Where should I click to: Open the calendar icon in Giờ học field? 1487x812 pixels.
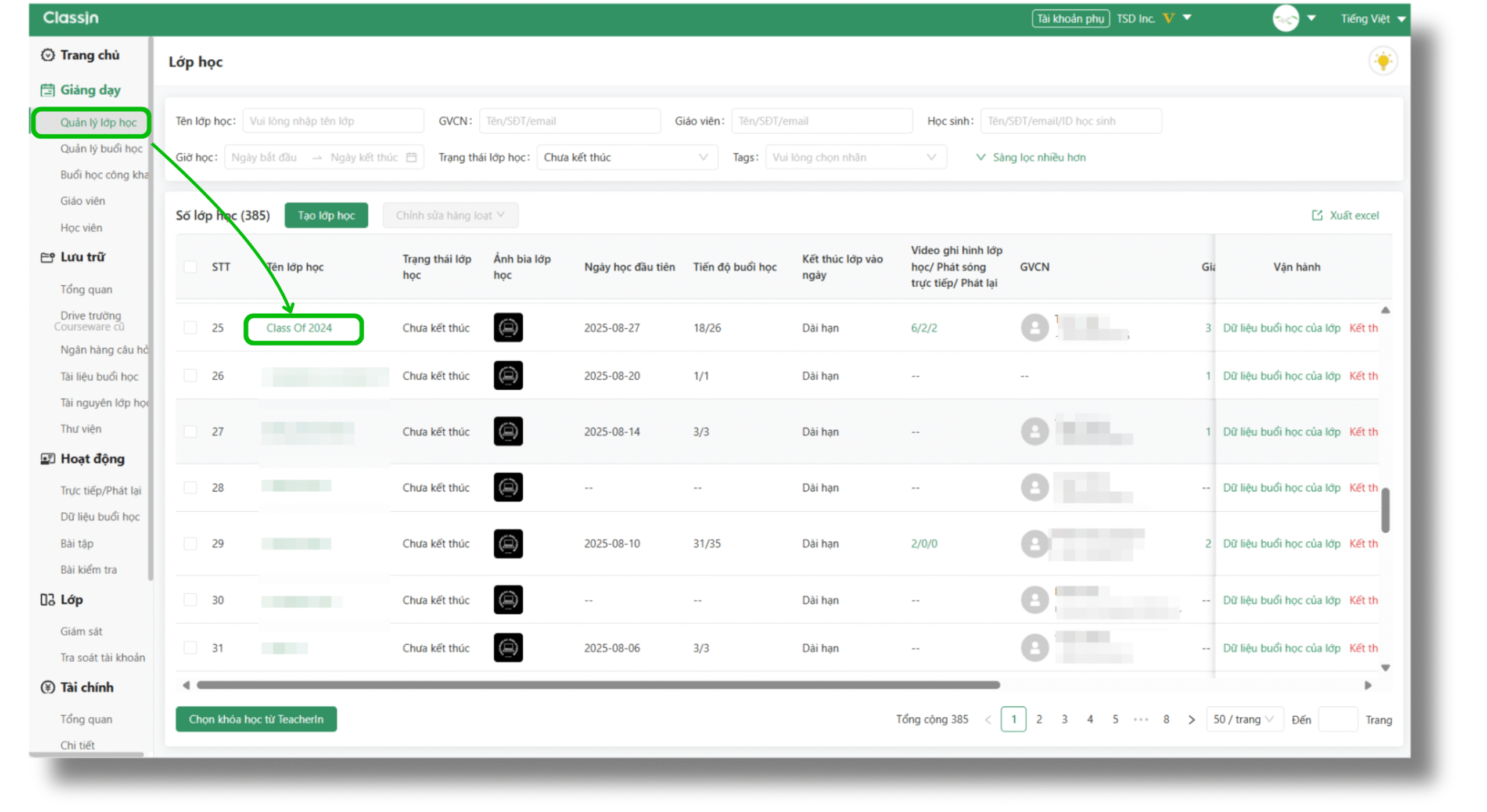tap(411, 157)
